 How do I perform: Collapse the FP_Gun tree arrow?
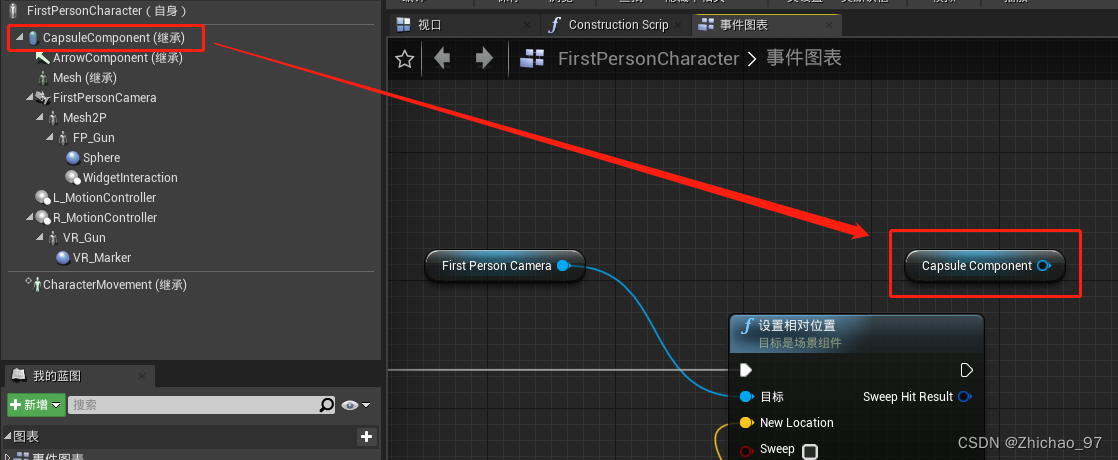click(49, 137)
